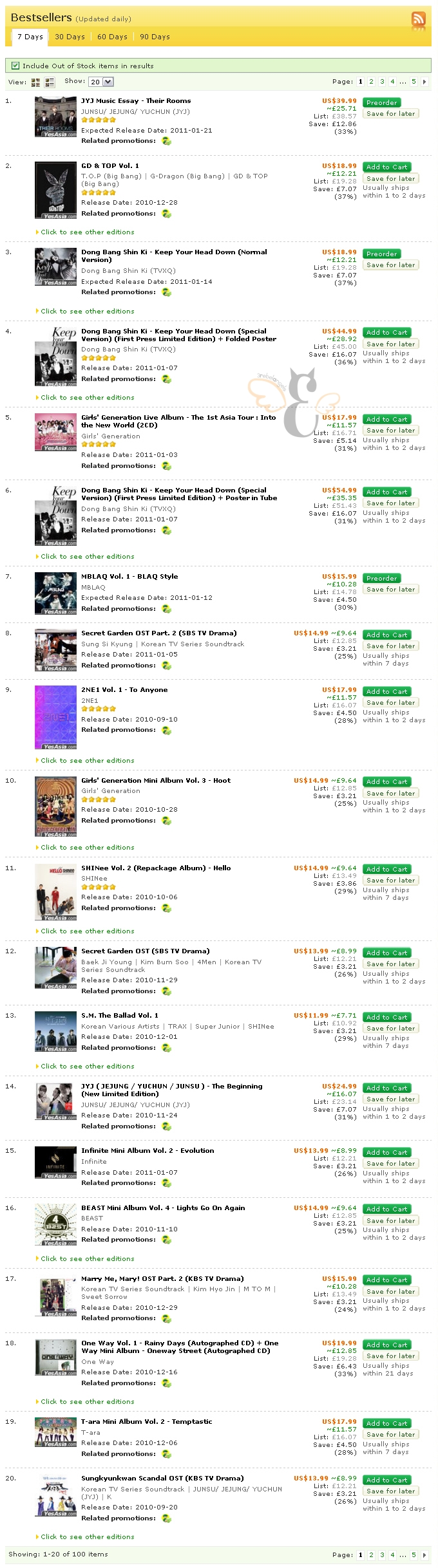Open promotions icon for GD & TOP Vol. 1

(166, 214)
